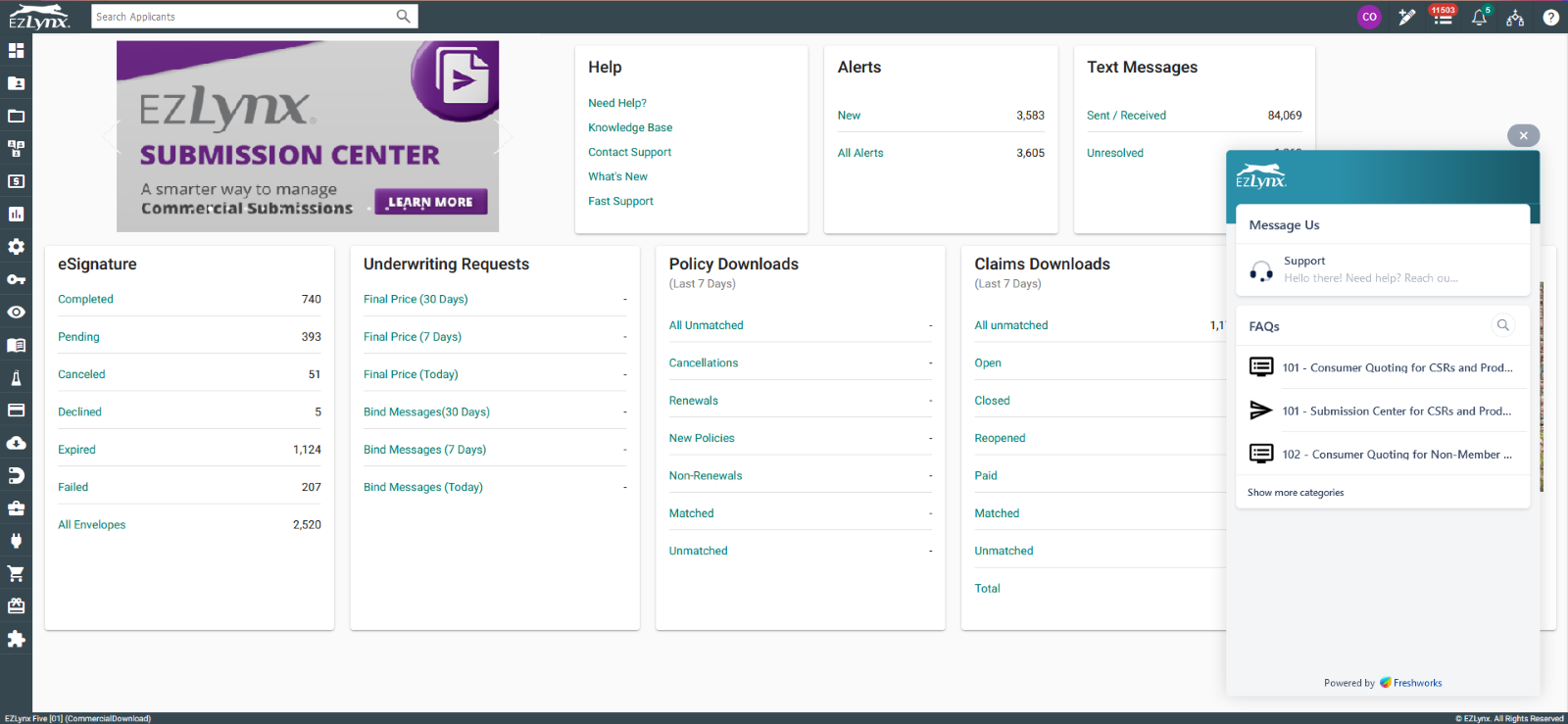1568x724 pixels.
Task: Click the dollar sign icon in sidebar
Action: [16, 181]
